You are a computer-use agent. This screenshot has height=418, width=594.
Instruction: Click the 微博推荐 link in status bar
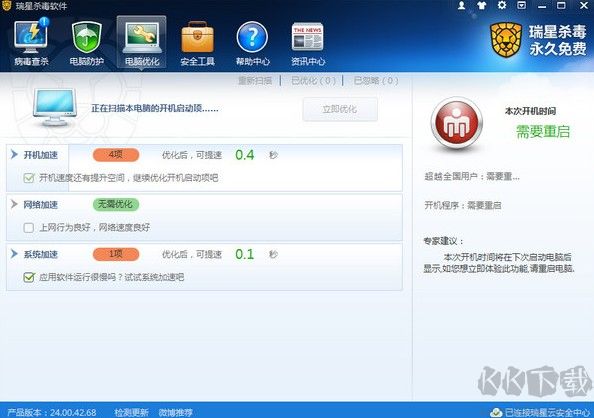175,412
